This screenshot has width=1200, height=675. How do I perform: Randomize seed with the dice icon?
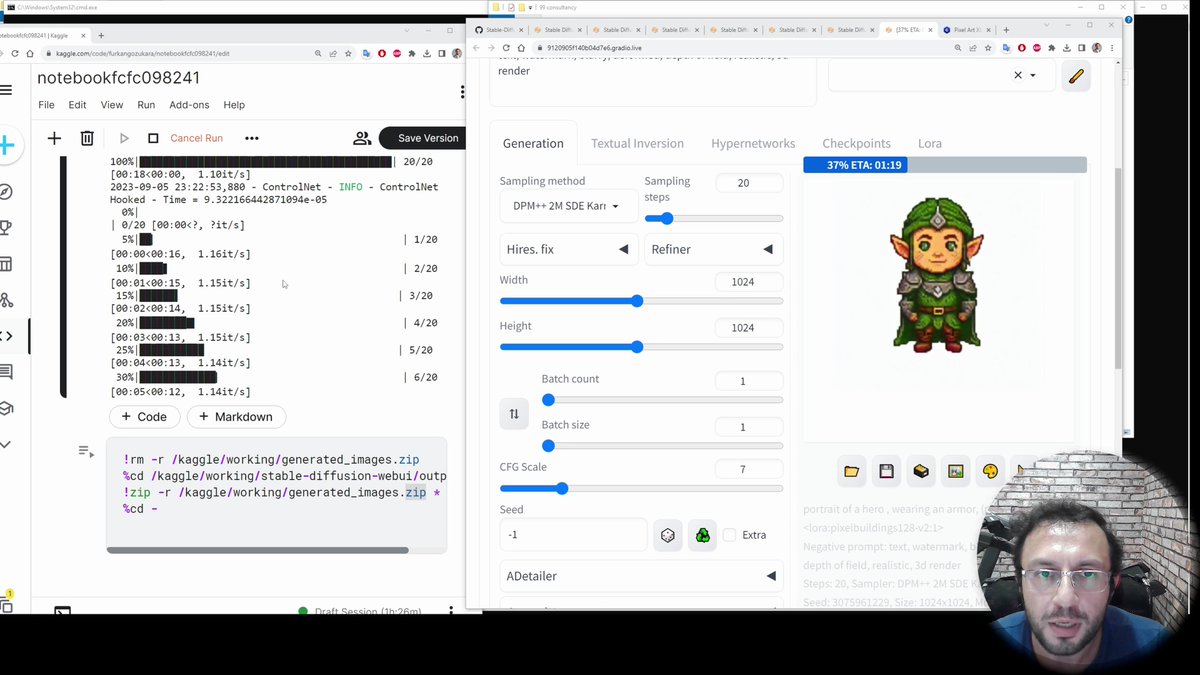tap(668, 535)
